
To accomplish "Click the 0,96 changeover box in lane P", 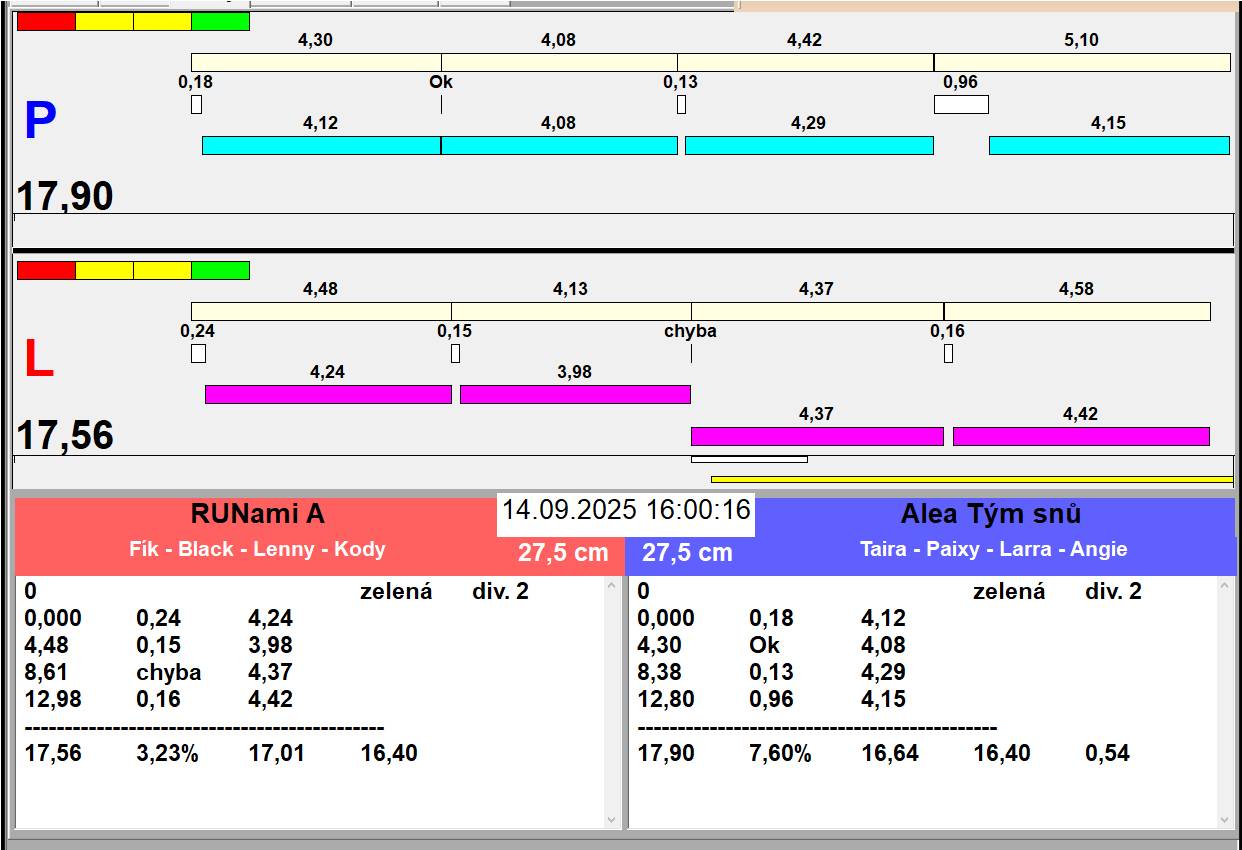I will [961, 104].
